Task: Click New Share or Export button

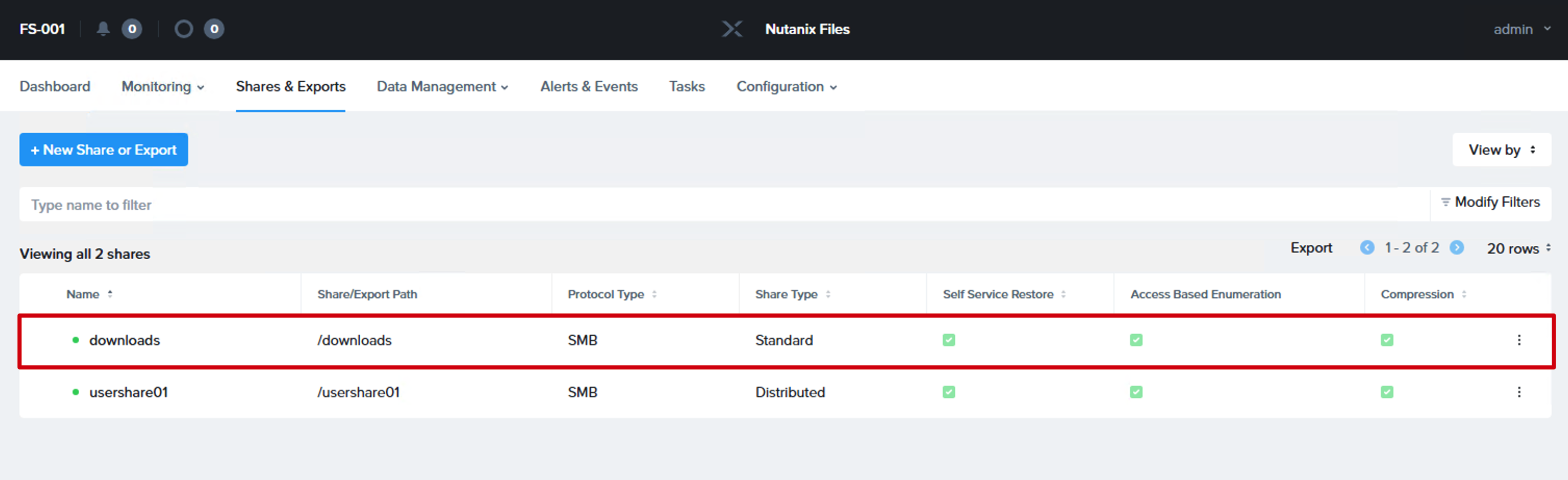Action: click(x=104, y=149)
